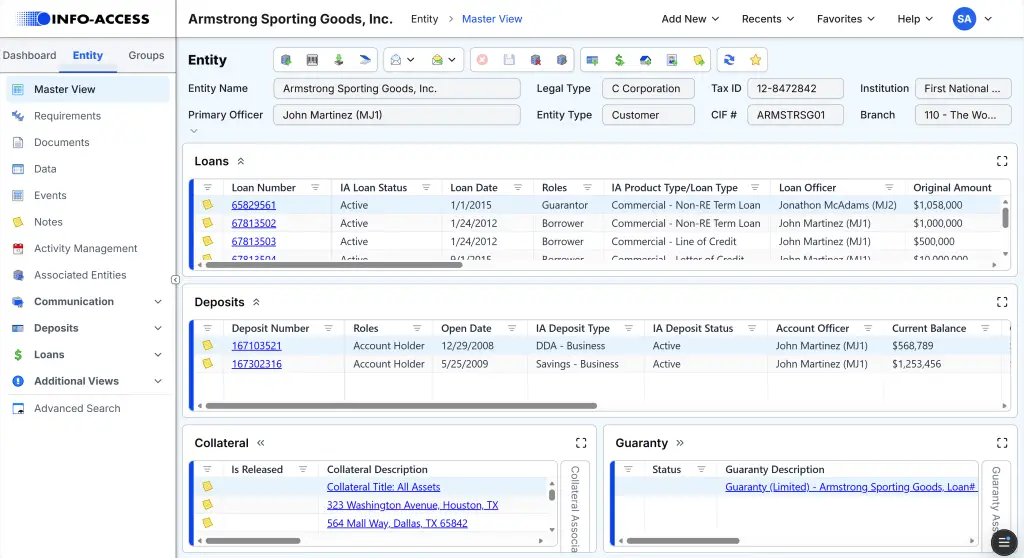This screenshot has width=1024, height=558.
Task: Click the add entity building icon in toolbar
Action: 286,60
